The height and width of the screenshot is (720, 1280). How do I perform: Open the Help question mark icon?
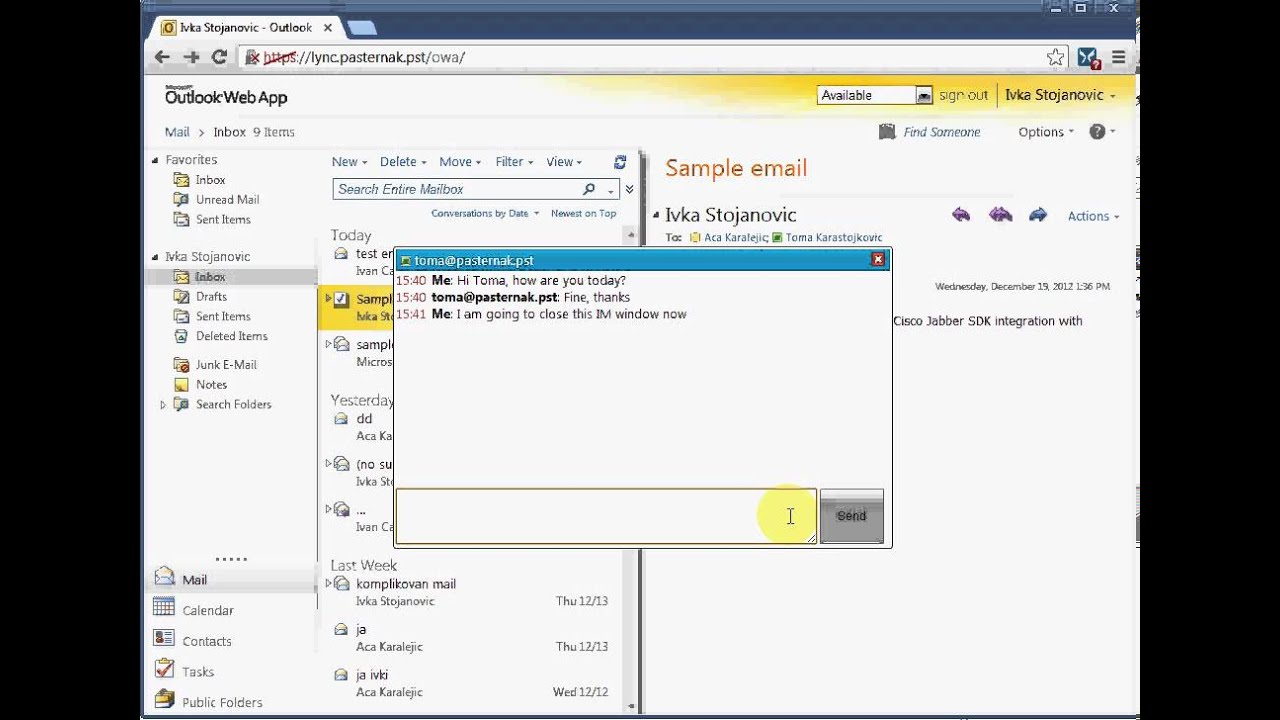click(x=1097, y=132)
